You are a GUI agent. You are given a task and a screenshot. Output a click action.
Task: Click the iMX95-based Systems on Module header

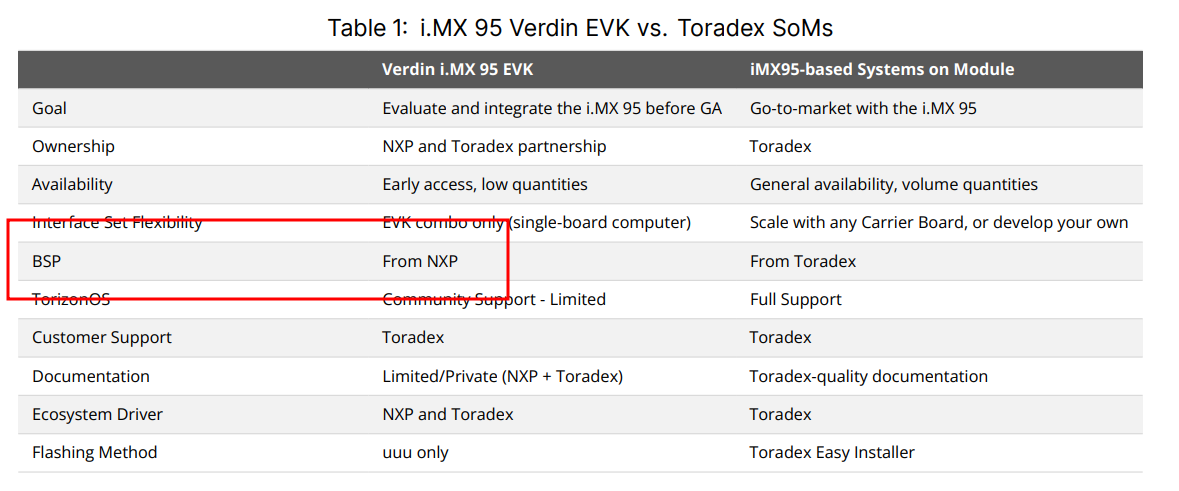(x=882, y=69)
